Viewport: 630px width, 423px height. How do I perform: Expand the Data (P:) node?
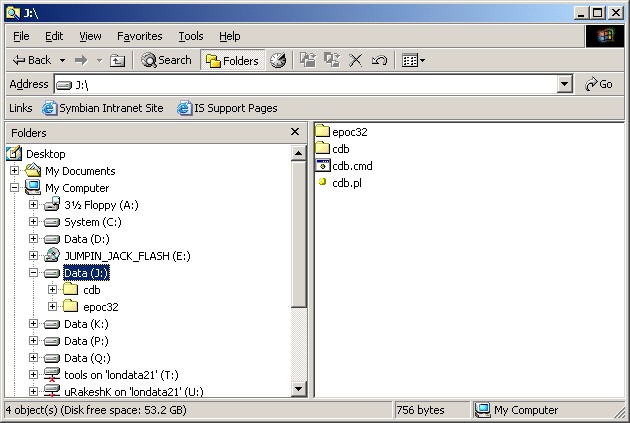click(34, 341)
